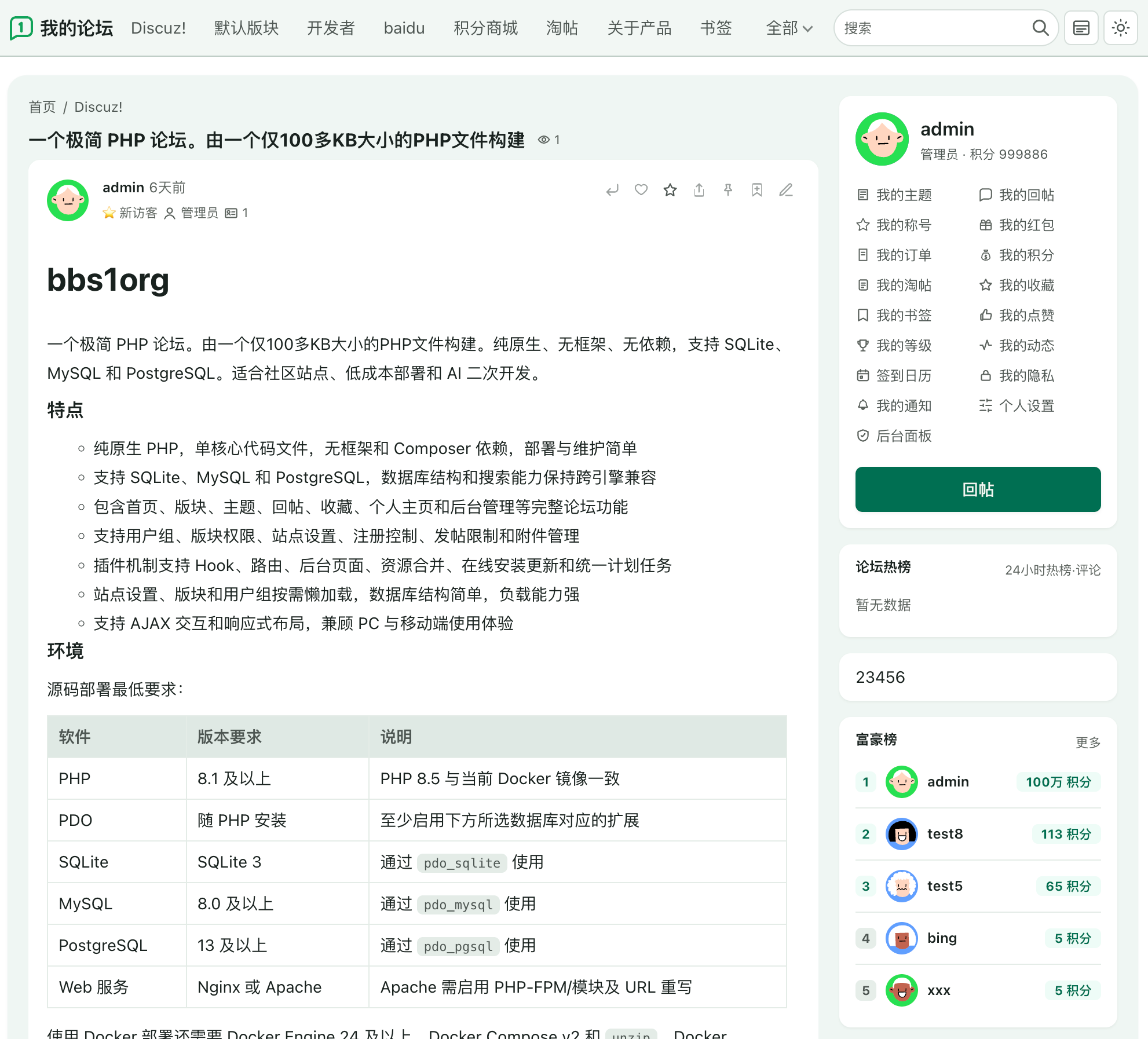Open 我的回帖 in the user panel
Screen dimensions: 1148x1039
[x=1017, y=195]
